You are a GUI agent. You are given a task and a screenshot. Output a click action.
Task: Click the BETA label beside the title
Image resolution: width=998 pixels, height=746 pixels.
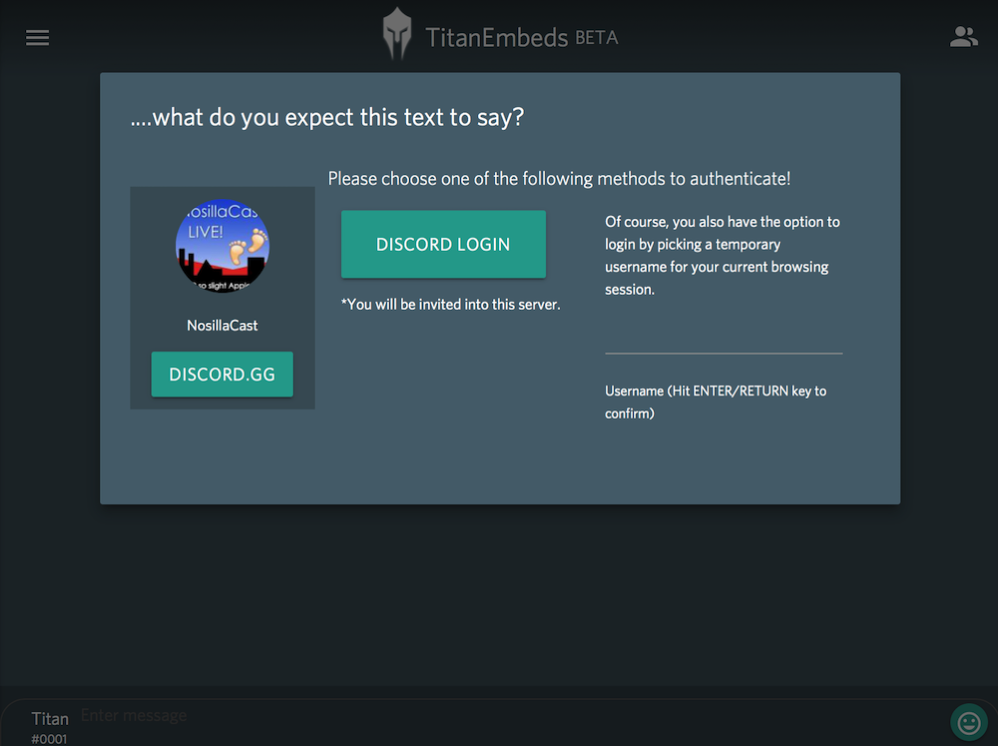(597, 38)
